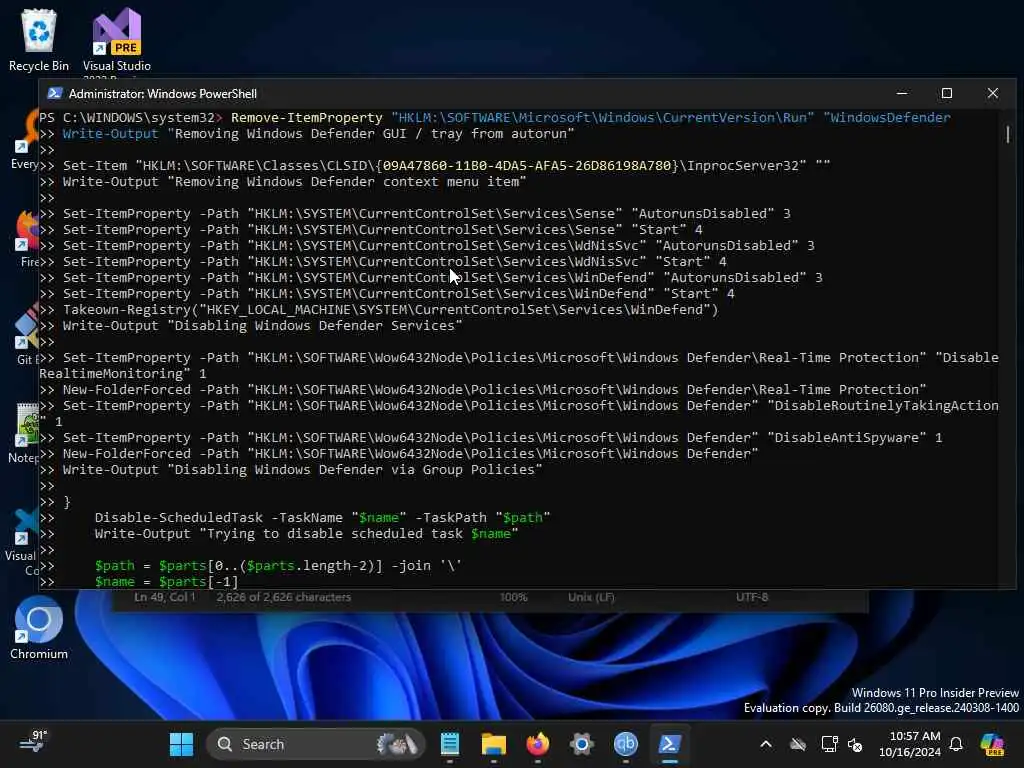
Task: Click 'Disabling Windows Defender via Group Policies' line
Action: pos(302,470)
